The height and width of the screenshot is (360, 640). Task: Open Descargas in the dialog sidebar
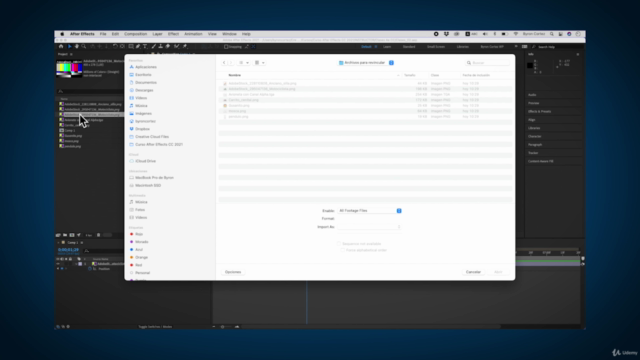point(144,90)
